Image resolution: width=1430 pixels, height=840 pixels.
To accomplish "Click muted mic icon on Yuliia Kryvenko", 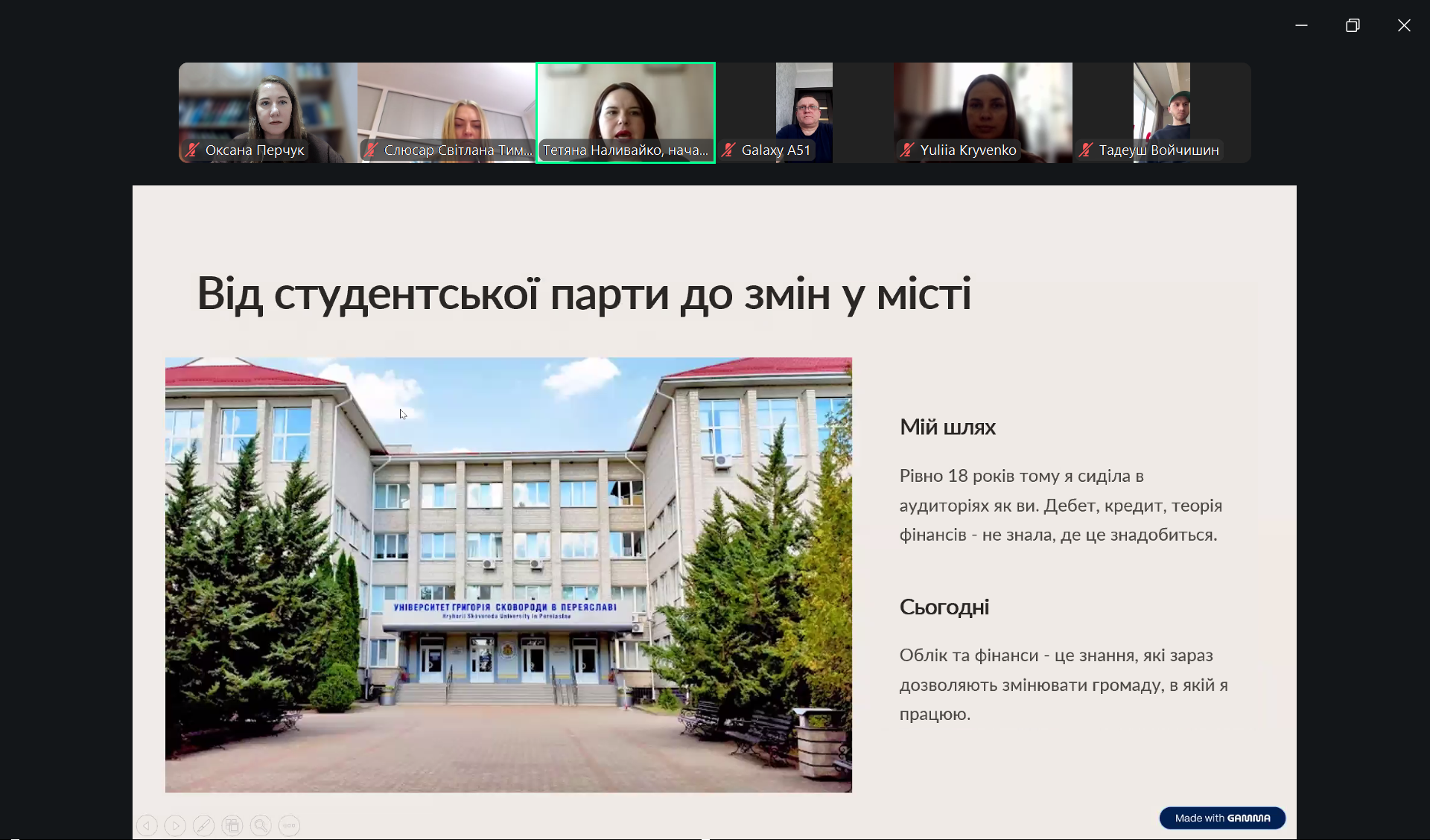I will 907,150.
